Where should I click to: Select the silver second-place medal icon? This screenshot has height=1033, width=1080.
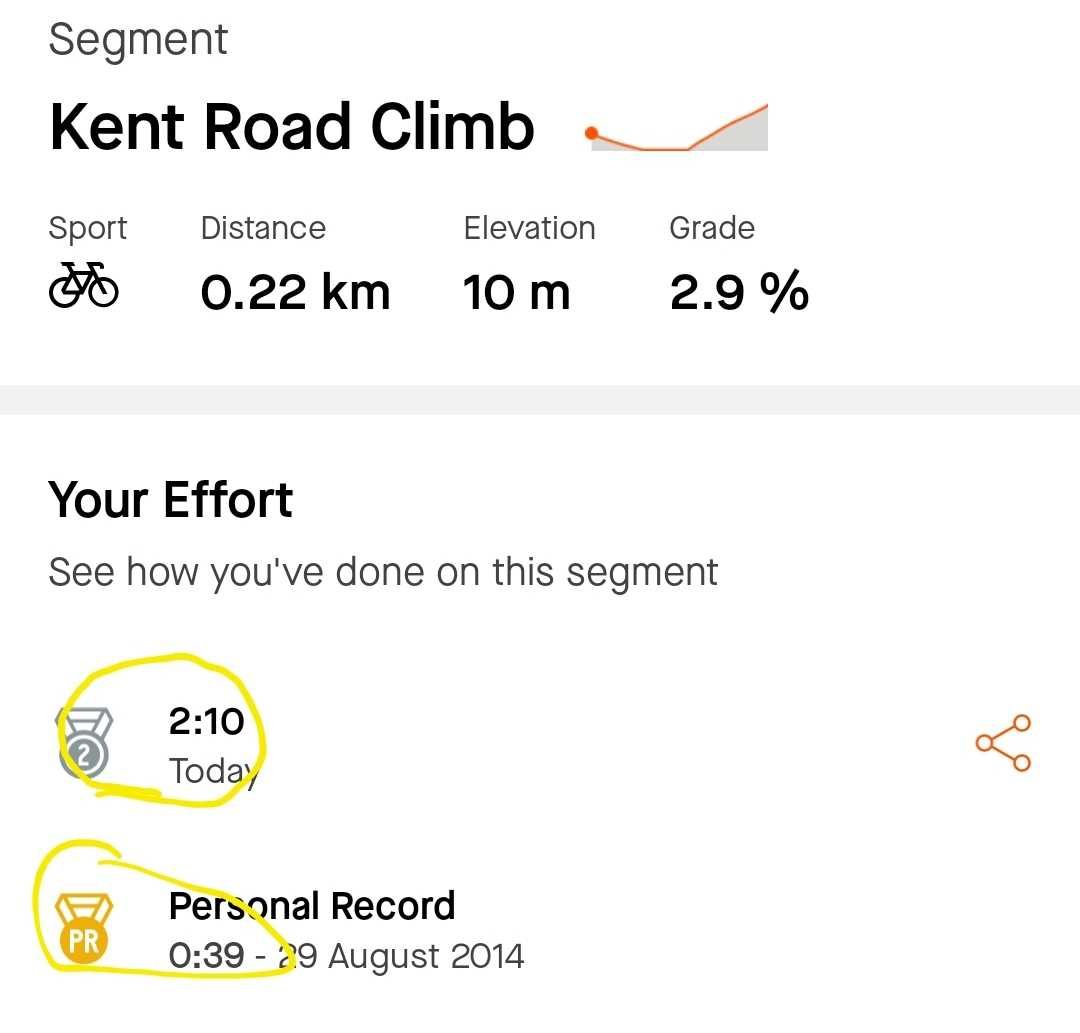point(84,742)
